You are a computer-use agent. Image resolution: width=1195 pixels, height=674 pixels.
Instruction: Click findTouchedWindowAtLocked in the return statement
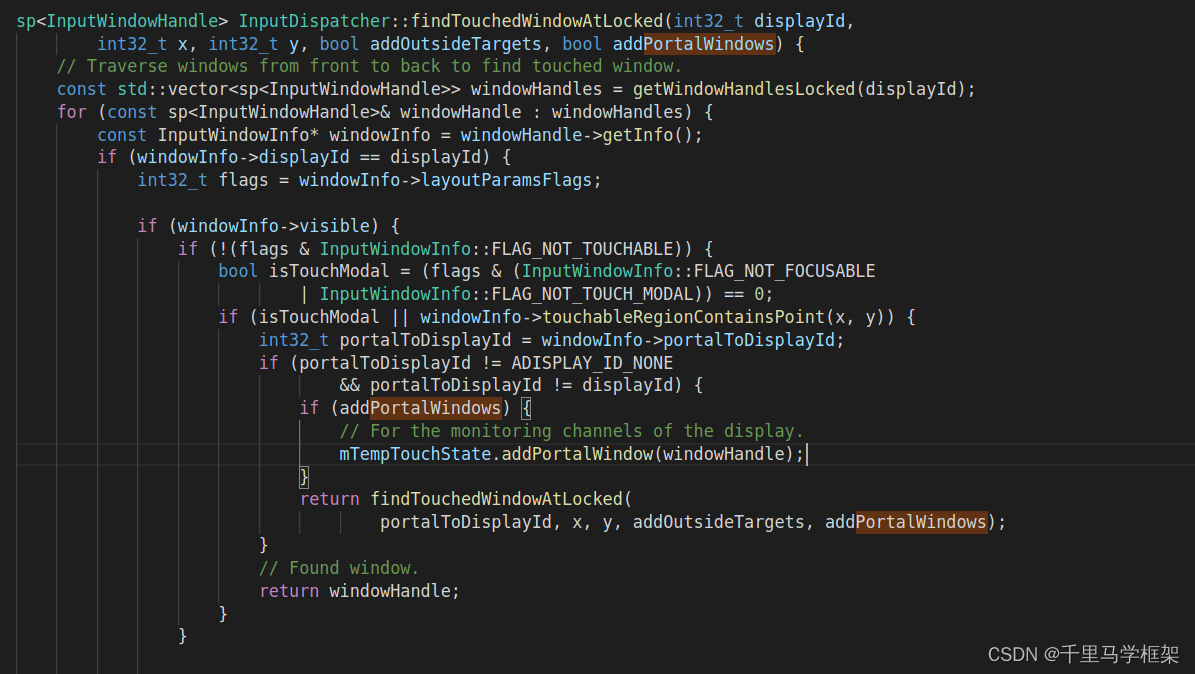click(x=497, y=499)
